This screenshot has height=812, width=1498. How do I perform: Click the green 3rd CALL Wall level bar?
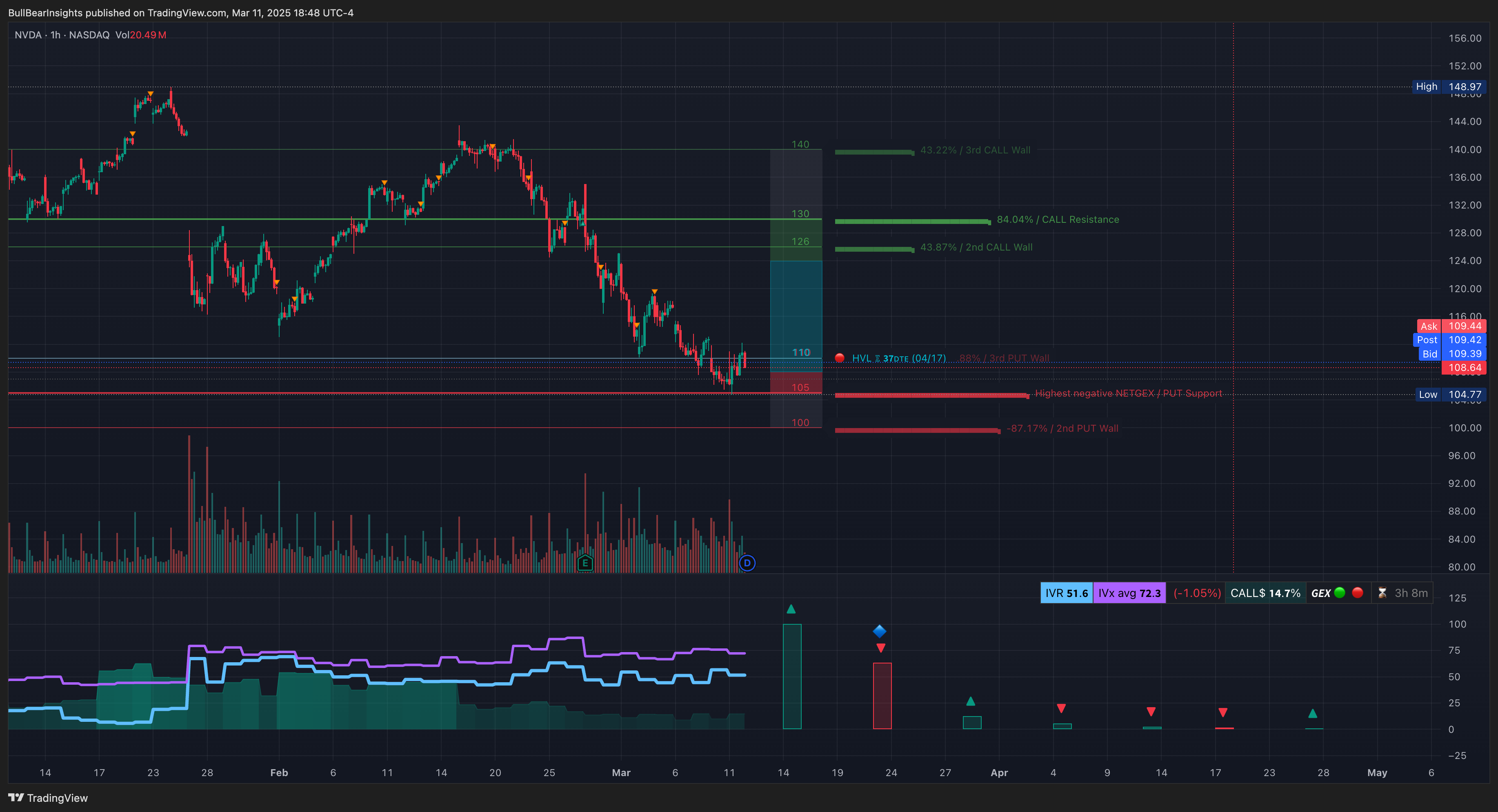(x=875, y=152)
